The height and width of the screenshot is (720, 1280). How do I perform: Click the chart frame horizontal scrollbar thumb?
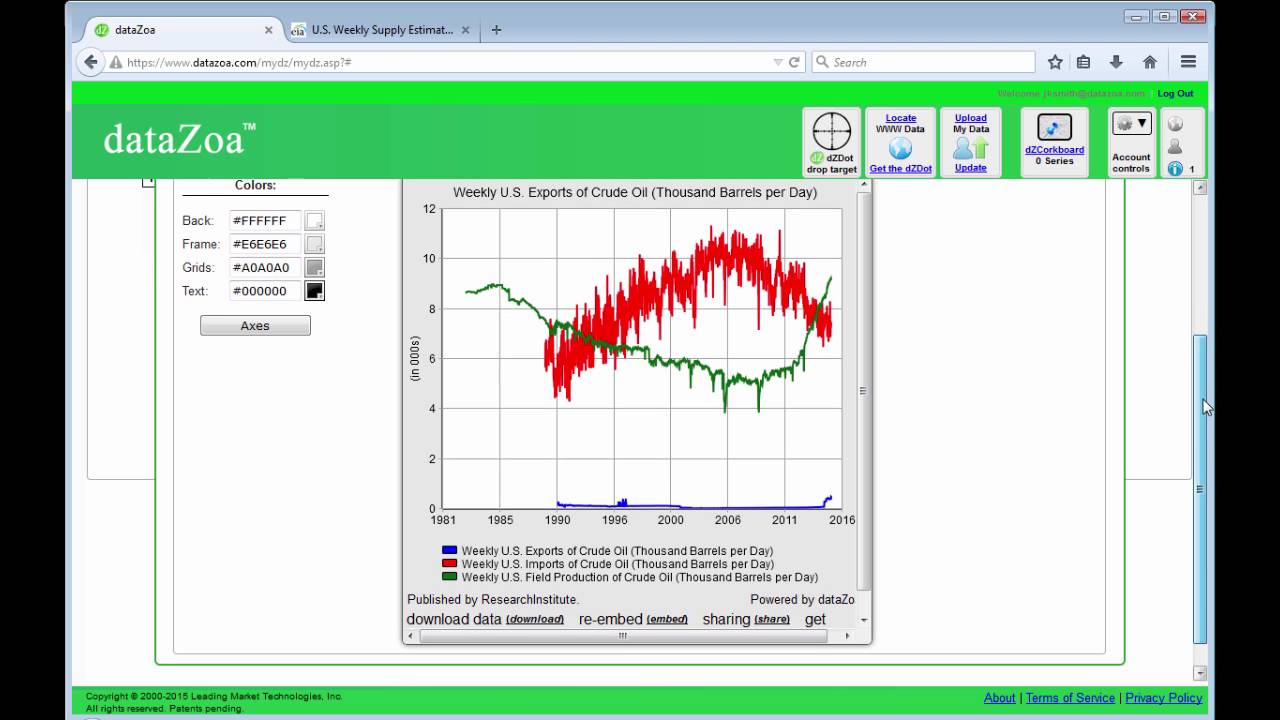pos(623,635)
